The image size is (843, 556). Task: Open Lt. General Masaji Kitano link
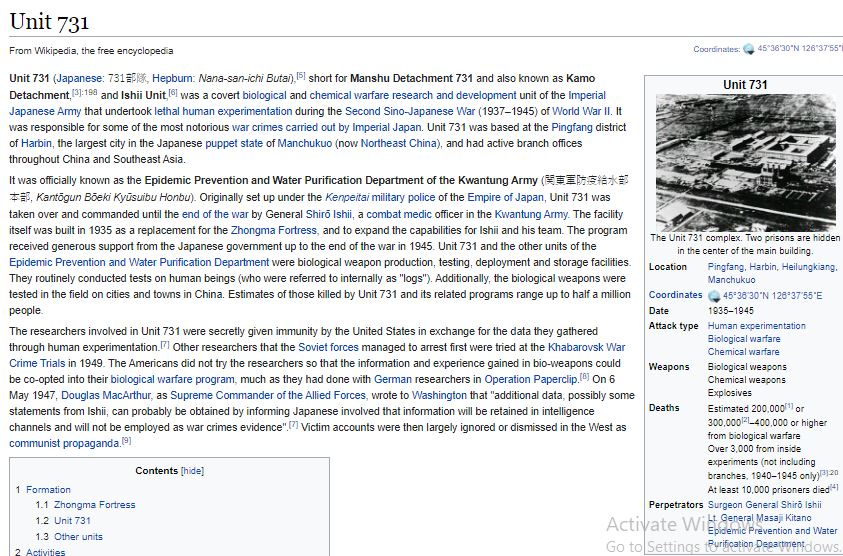point(759,518)
